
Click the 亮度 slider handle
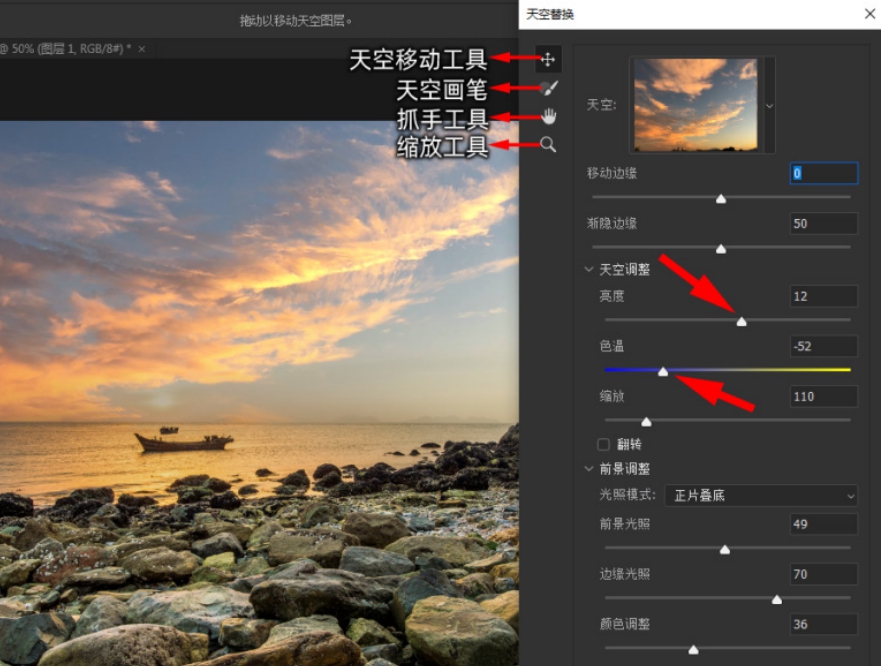[x=742, y=321]
